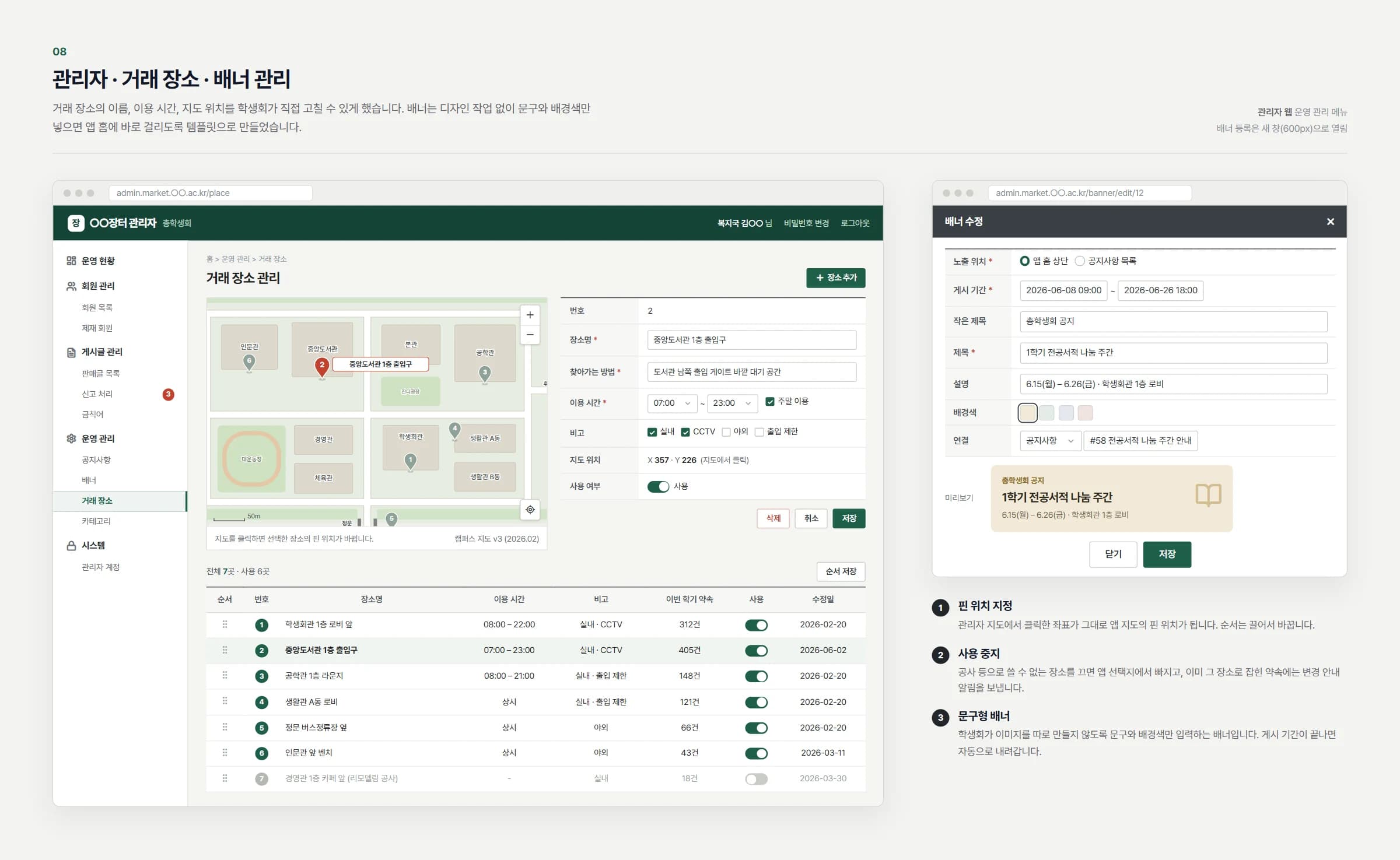
Task: Close the 배너 수정 dialog with X
Action: pyautogui.click(x=1330, y=222)
